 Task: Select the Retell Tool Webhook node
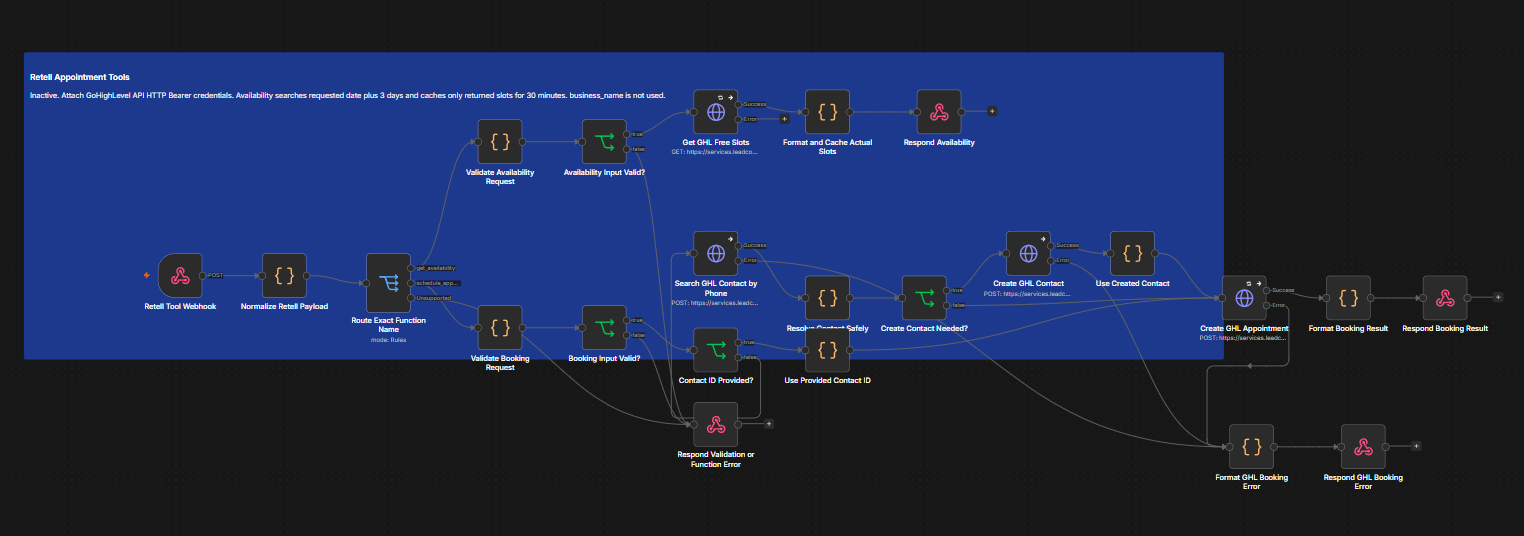point(180,275)
